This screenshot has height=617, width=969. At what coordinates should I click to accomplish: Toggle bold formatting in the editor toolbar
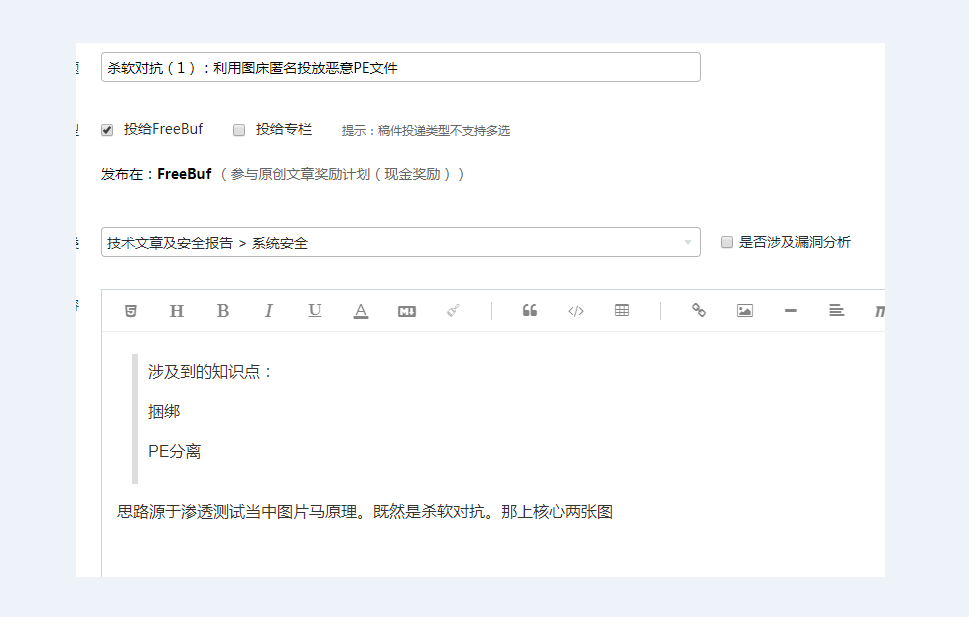(x=222, y=310)
